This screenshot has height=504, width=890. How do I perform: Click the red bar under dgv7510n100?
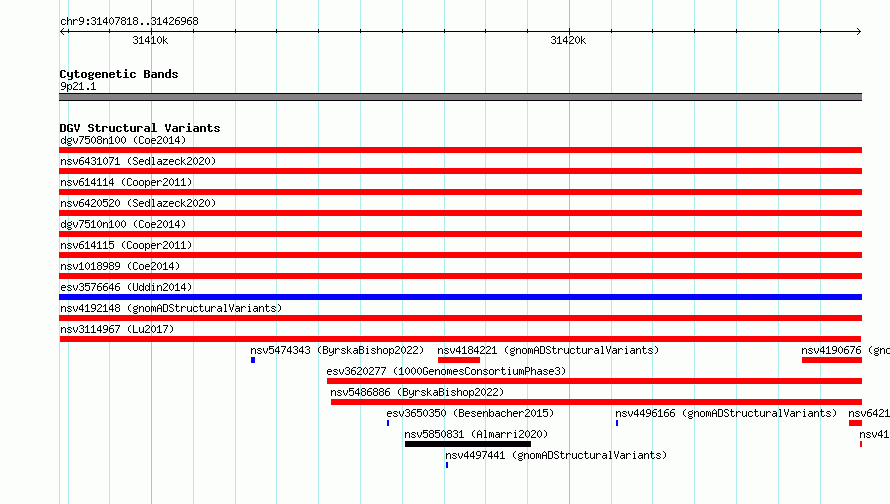pyautogui.click(x=460, y=234)
